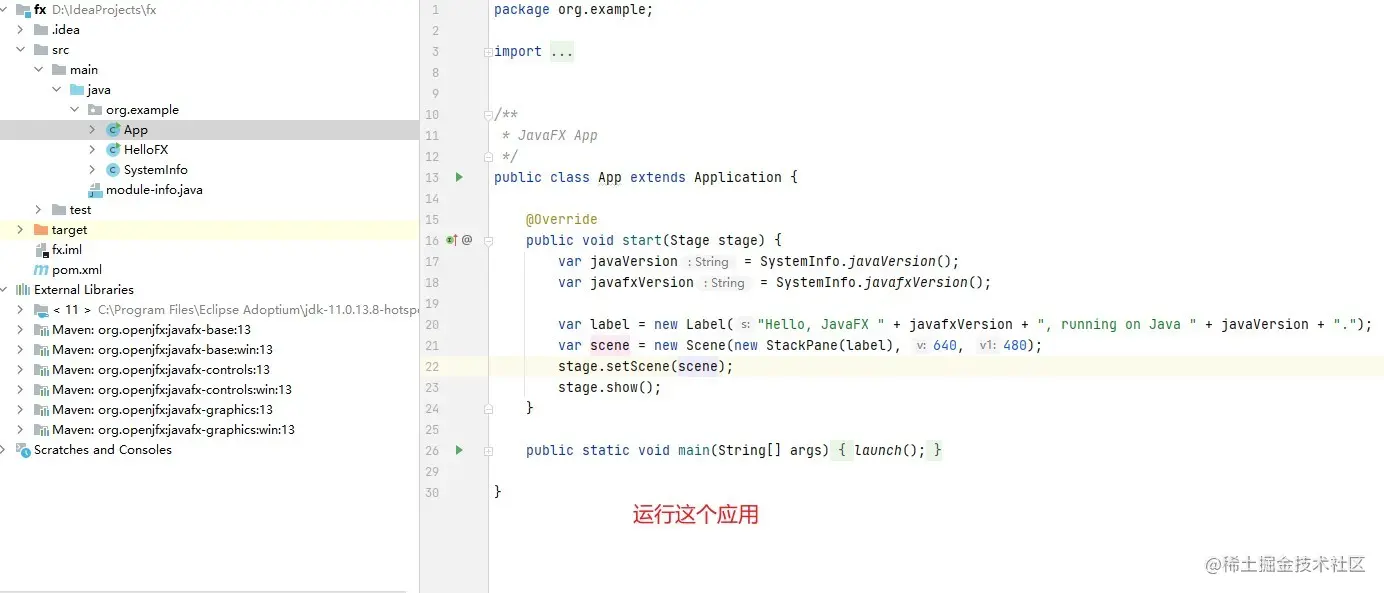Screen dimensions: 1384x593
Task: Click the @ annotation gutter icon on line 16
Action: (467, 240)
